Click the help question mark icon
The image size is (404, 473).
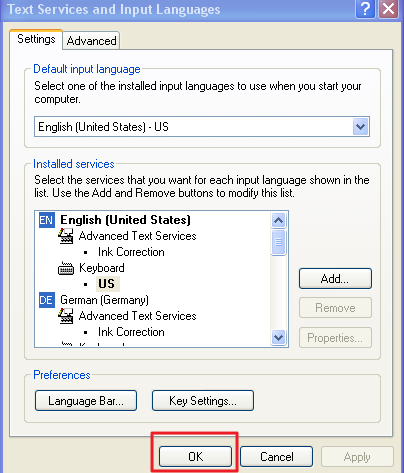pyautogui.click(x=366, y=9)
